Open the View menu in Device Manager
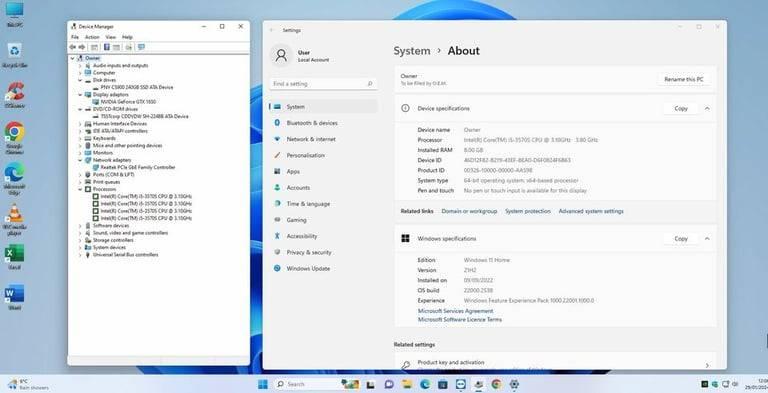This screenshot has height=393, width=768. pos(111,37)
